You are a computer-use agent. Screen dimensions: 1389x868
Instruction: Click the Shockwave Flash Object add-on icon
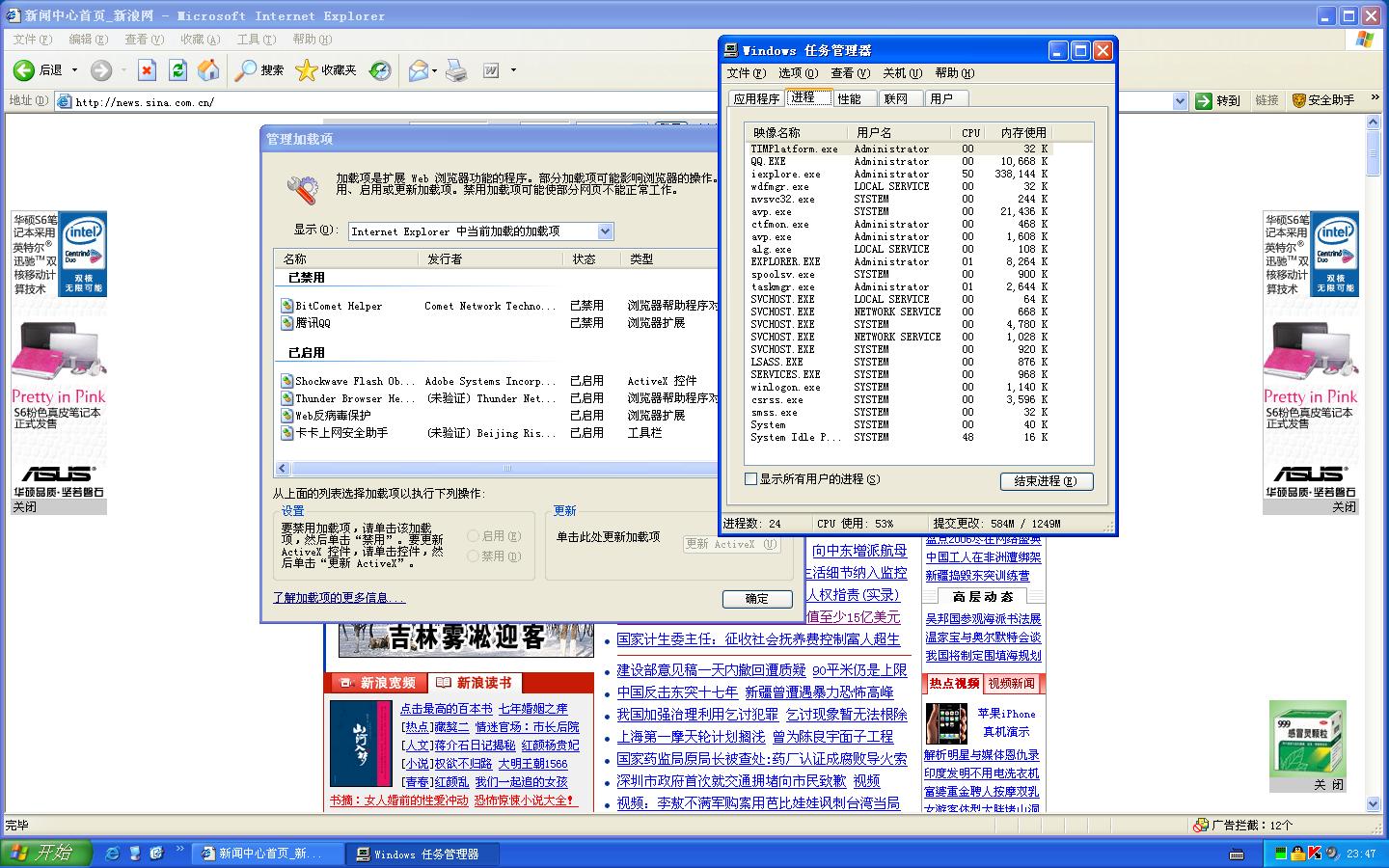point(286,381)
